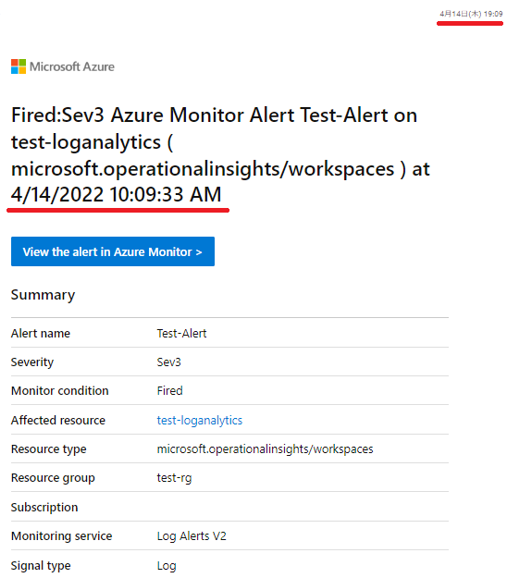Screen dimensions: 523x585
Task: Click the alert fired time 10:09:33 AM
Action: (x=166, y=194)
